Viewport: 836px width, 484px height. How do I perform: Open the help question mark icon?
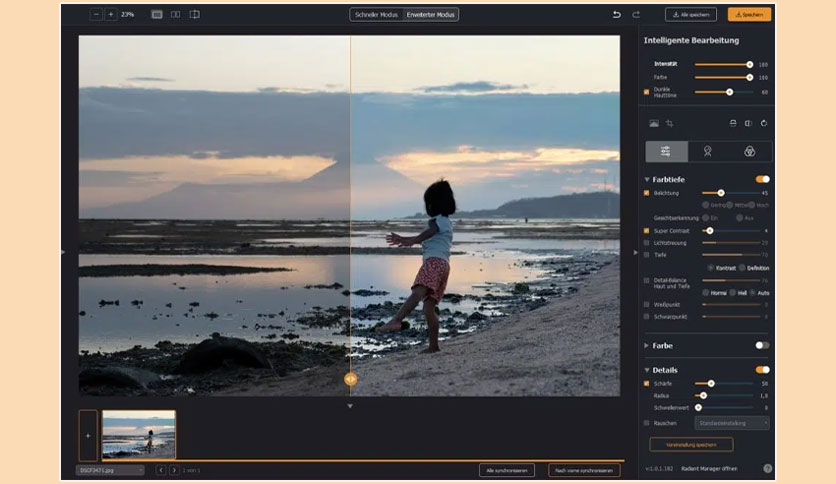click(767, 469)
